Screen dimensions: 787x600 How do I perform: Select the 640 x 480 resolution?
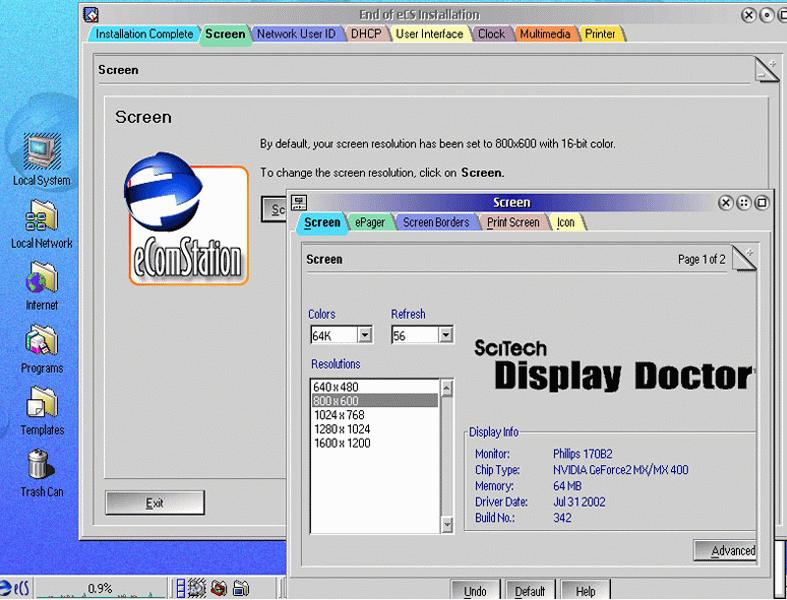[x=375, y=387]
